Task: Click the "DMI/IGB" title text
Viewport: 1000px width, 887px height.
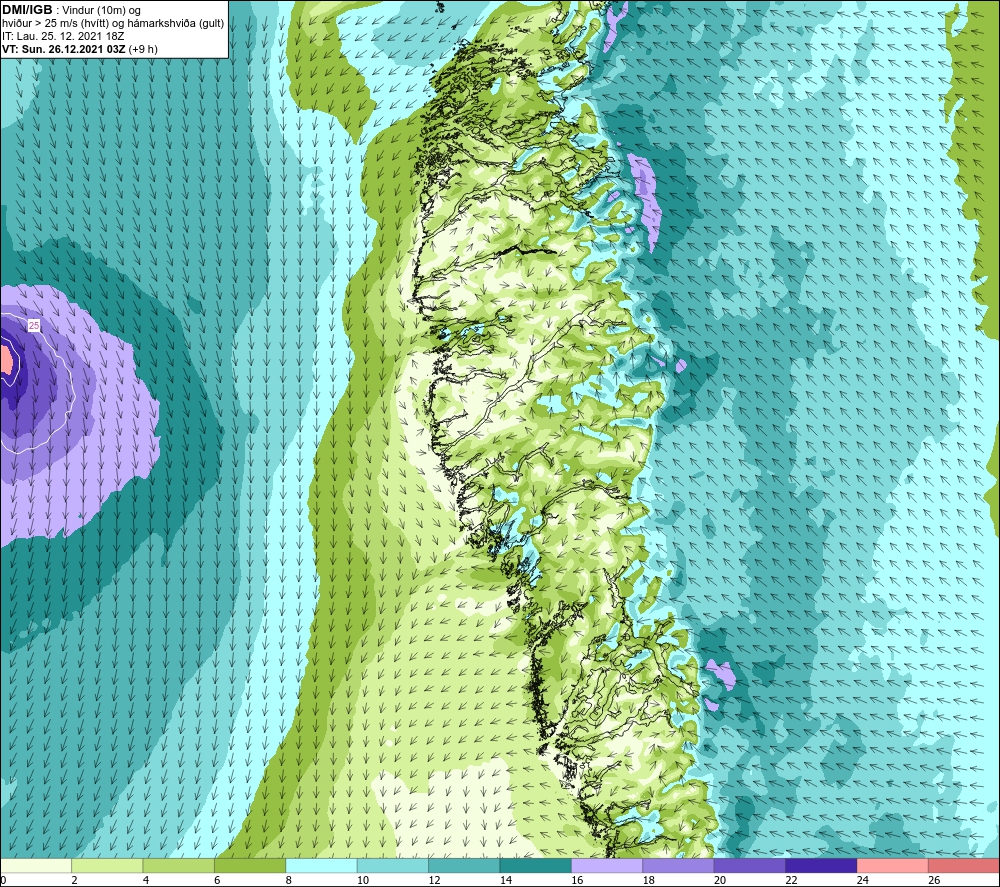Action: [27, 10]
